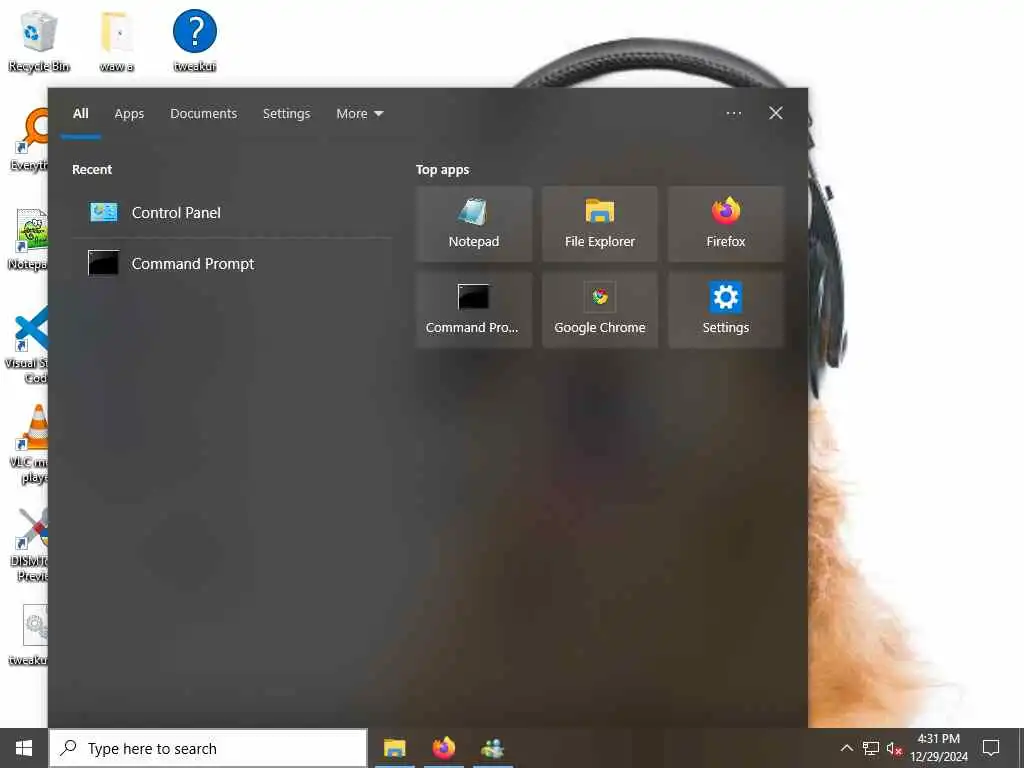Switch to the Apps search tab

point(129,113)
